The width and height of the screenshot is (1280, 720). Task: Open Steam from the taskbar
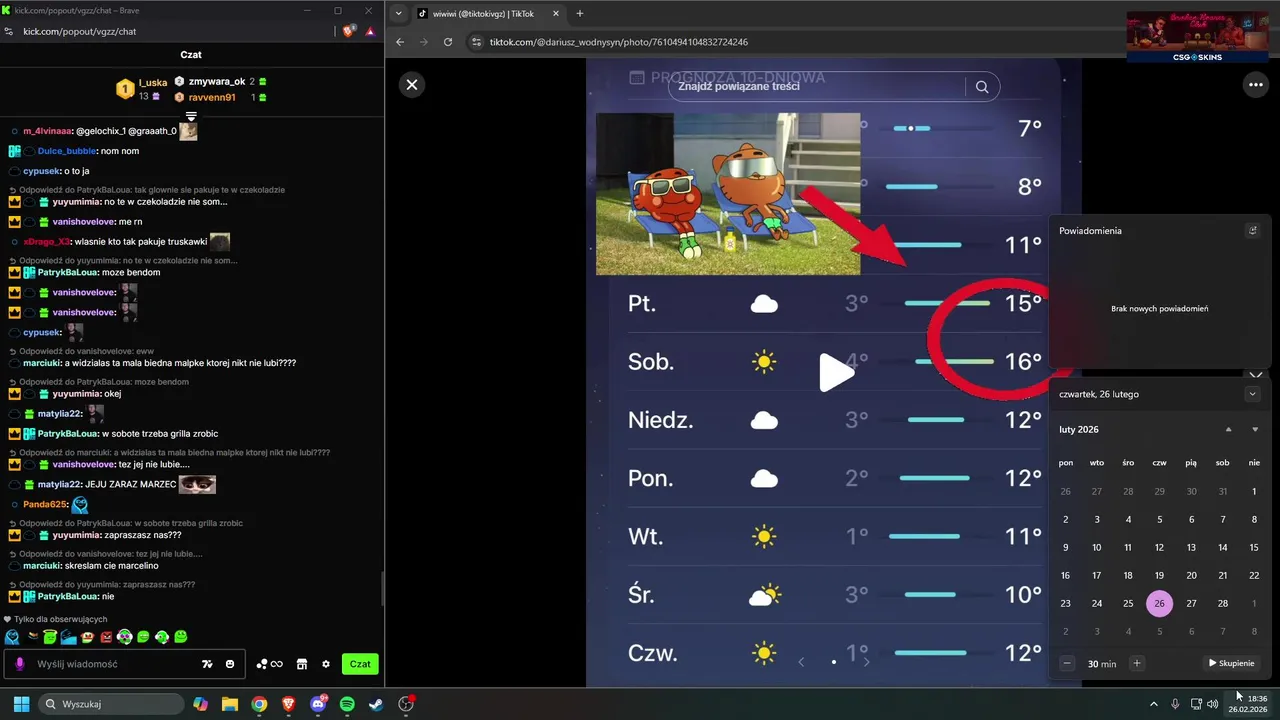coord(376,704)
